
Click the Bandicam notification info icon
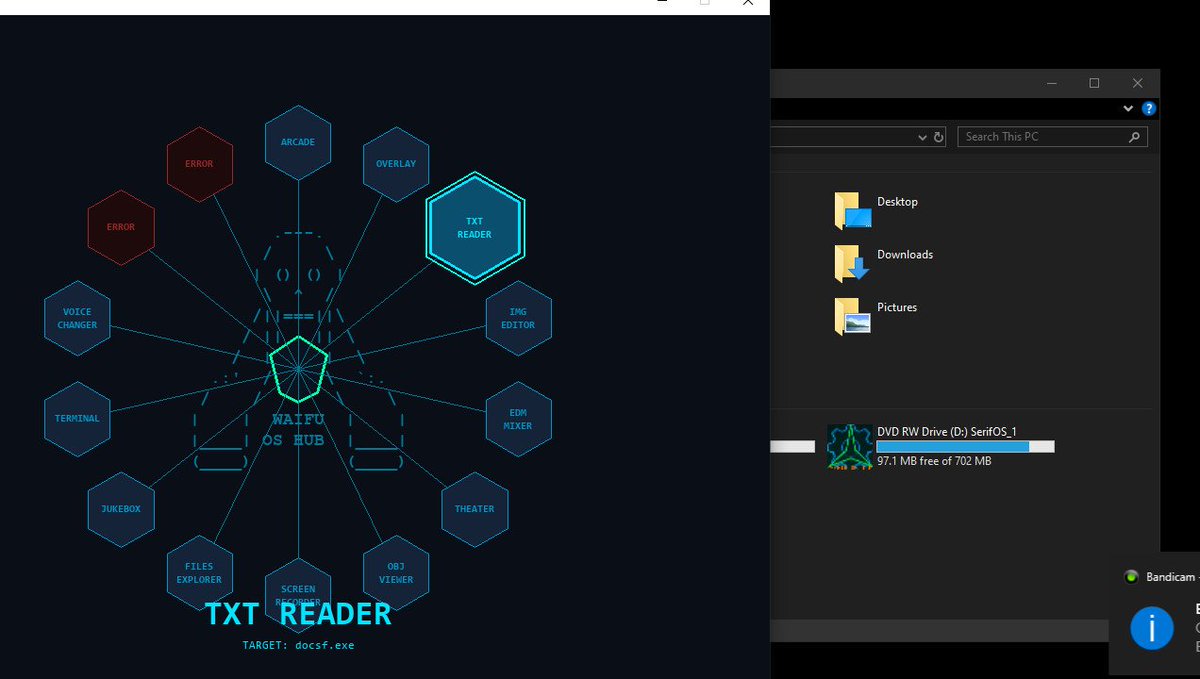(1152, 628)
